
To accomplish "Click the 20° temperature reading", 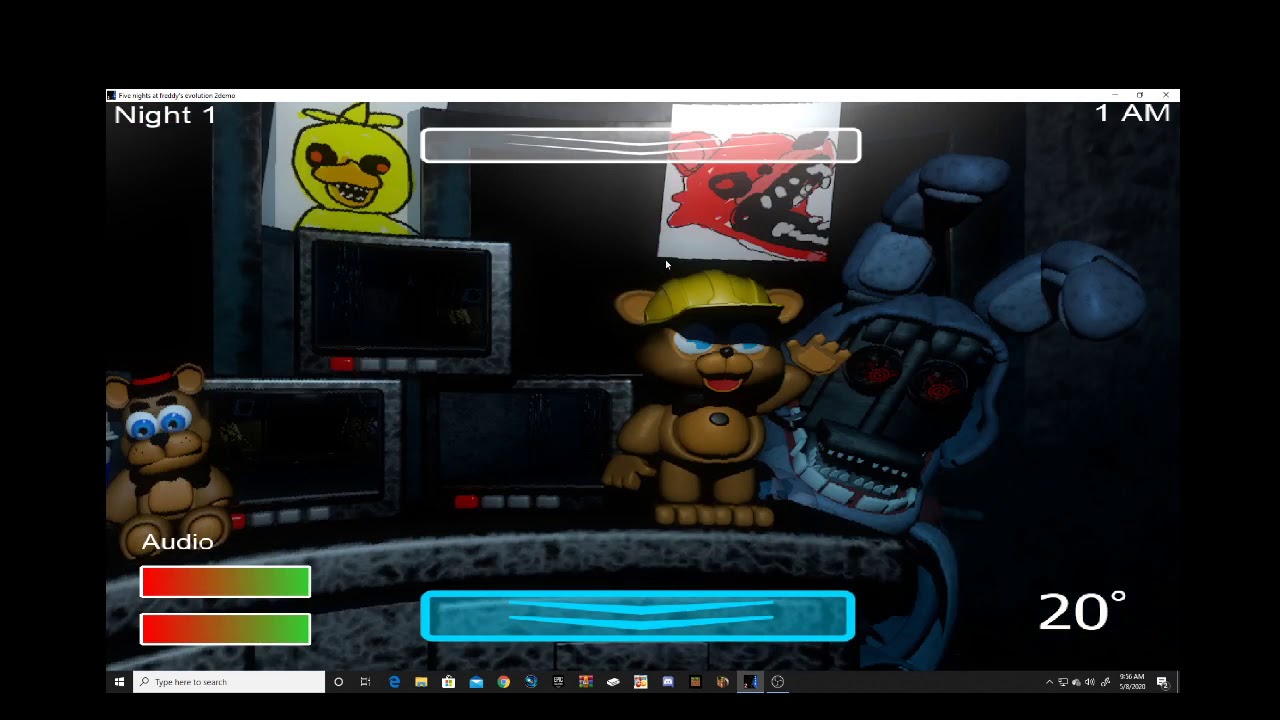I will pyautogui.click(x=1082, y=611).
